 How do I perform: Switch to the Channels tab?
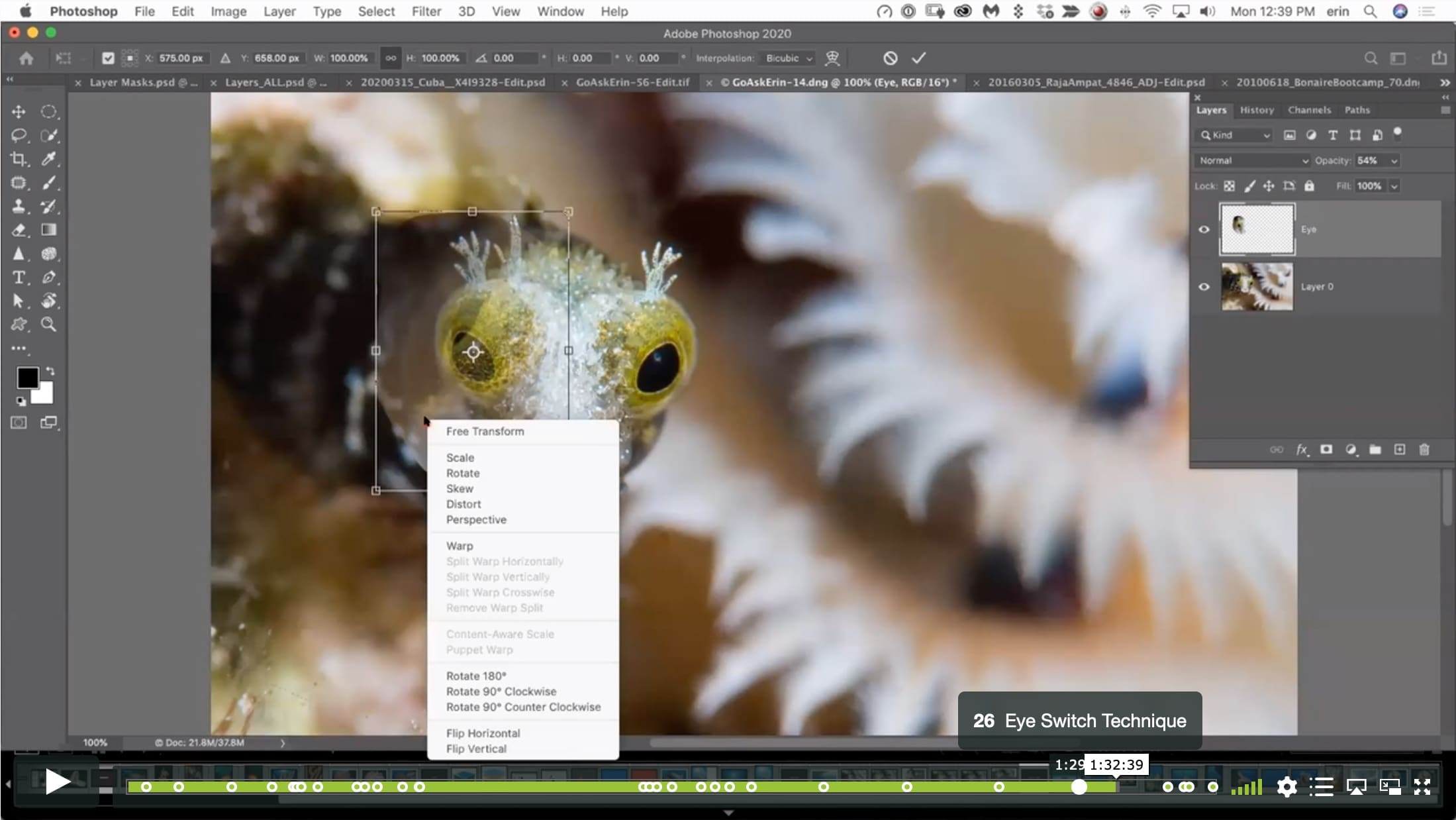[x=1309, y=110]
